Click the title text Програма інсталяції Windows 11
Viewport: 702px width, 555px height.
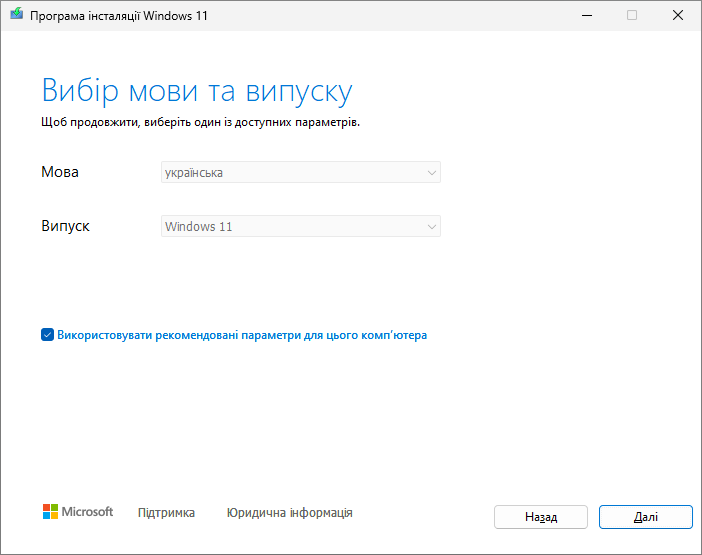click(x=119, y=16)
